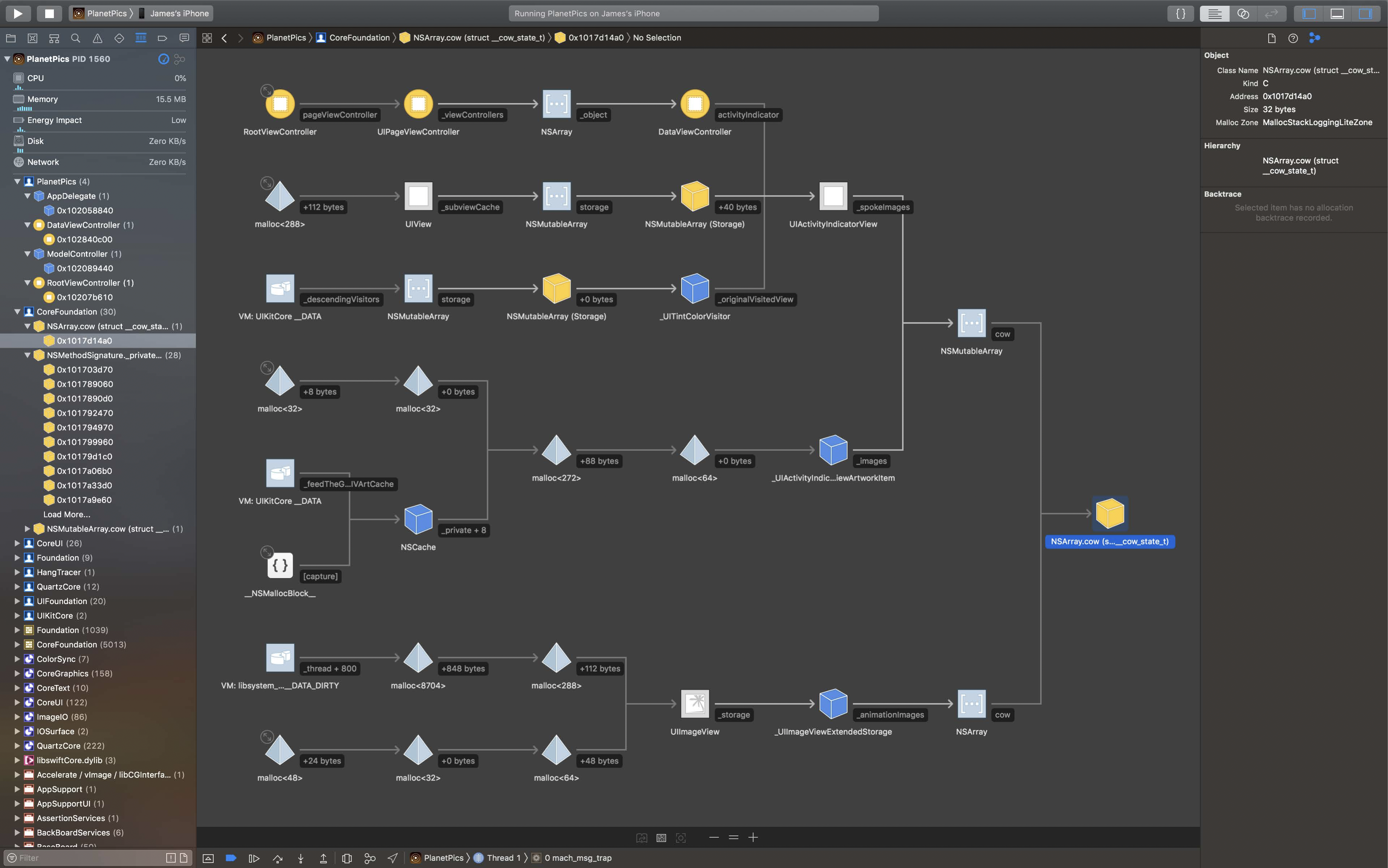This screenshot has height=868, width=1388.
Task: Open the Symbol navigator
Action: pos(54,38)
